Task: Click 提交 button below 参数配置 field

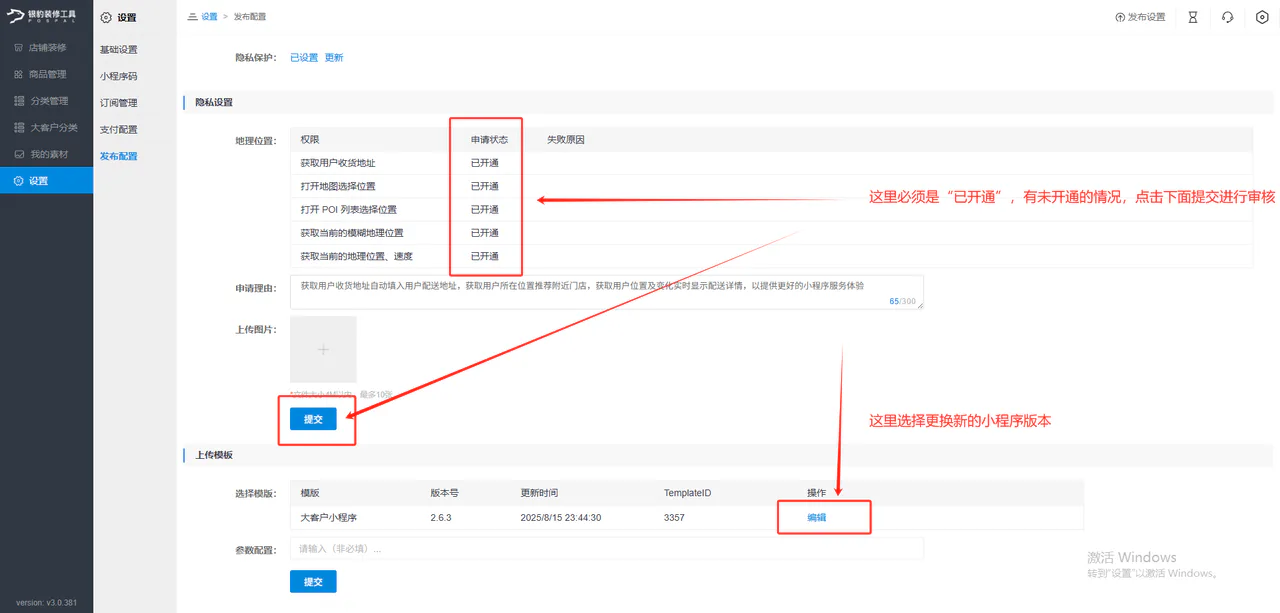Action: point(313,582)
